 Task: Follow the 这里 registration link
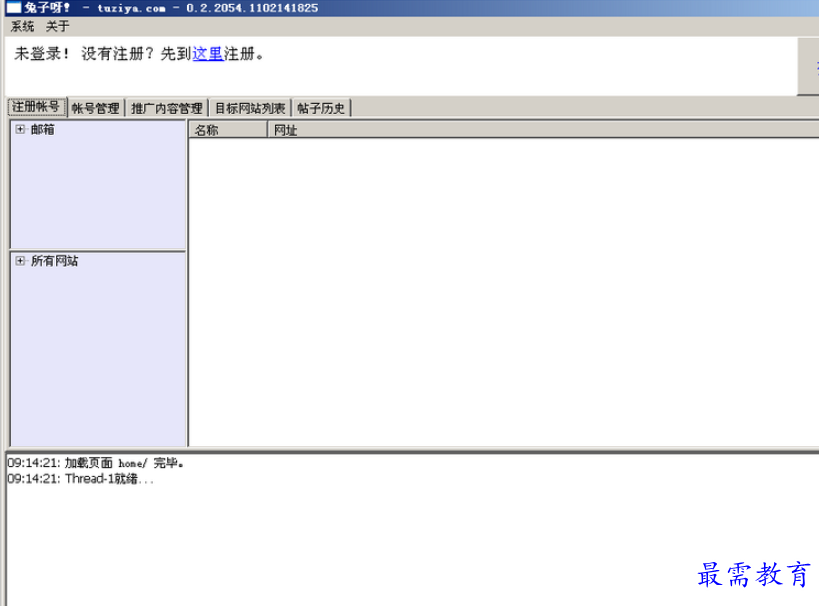coord(207,53)
